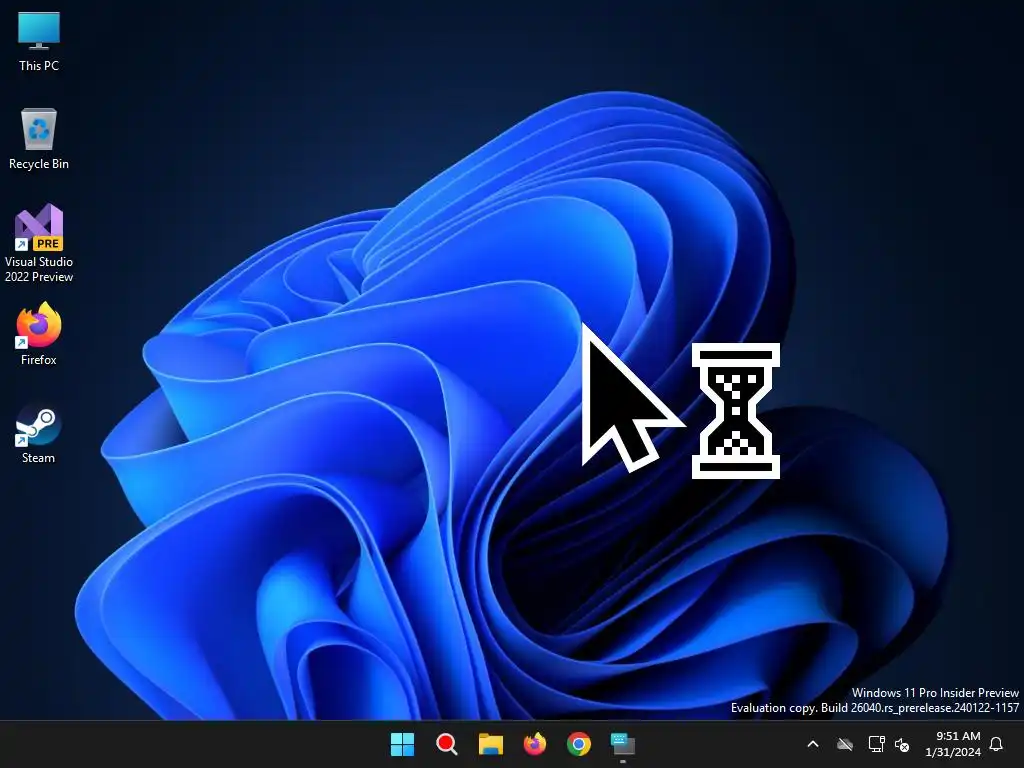This screenshot has width=1024, height=768.
Task: Launch Google Chrome from the taskbar
Action: (x=579, y=744)
